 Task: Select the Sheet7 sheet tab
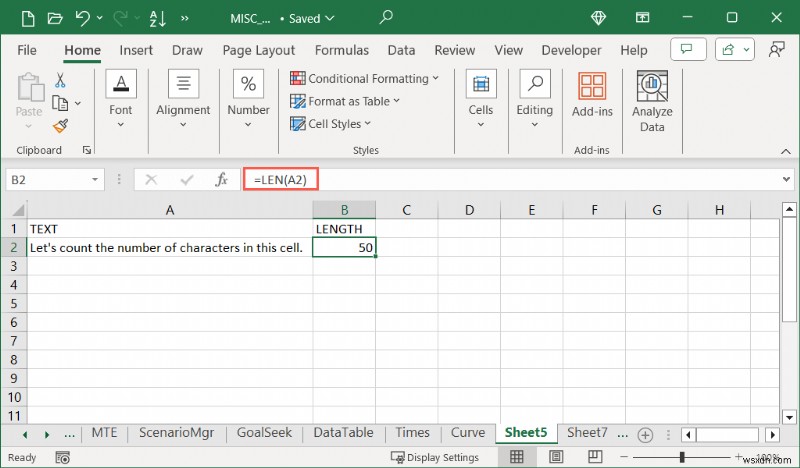click(x=587, y=433)
